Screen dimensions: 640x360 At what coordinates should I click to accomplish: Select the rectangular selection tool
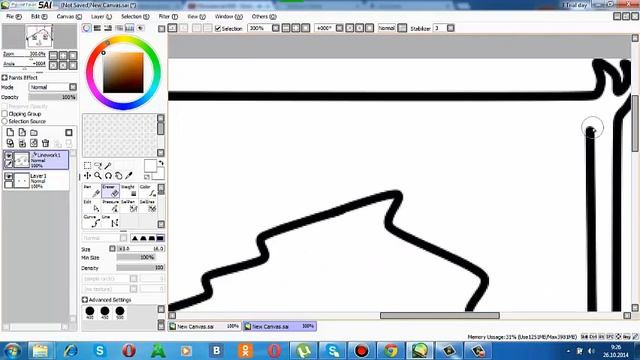coord(87,165)
